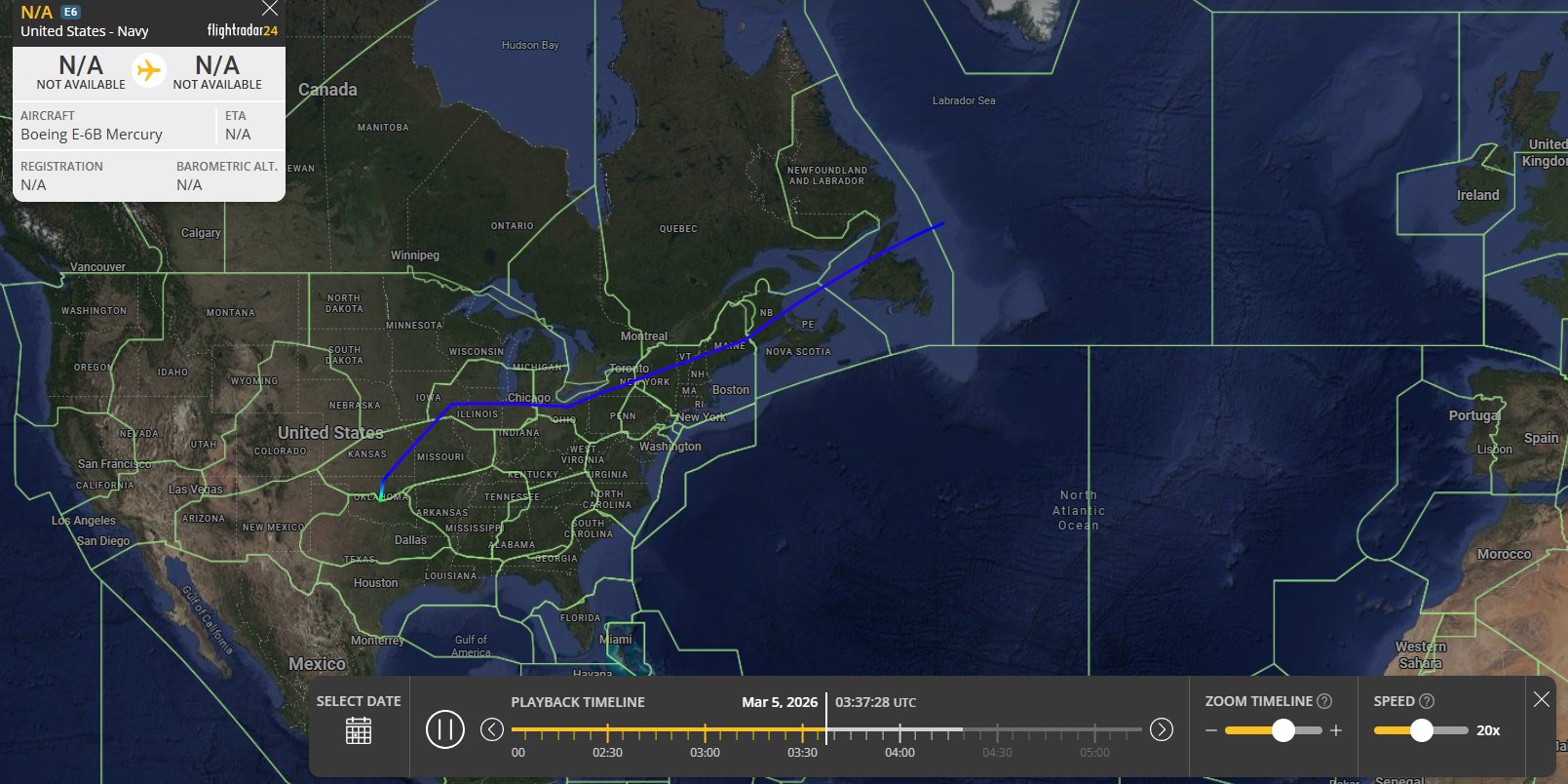Click the ETA label in info panel
Screen dimensions: 1568x784
(x=236, y=116)
